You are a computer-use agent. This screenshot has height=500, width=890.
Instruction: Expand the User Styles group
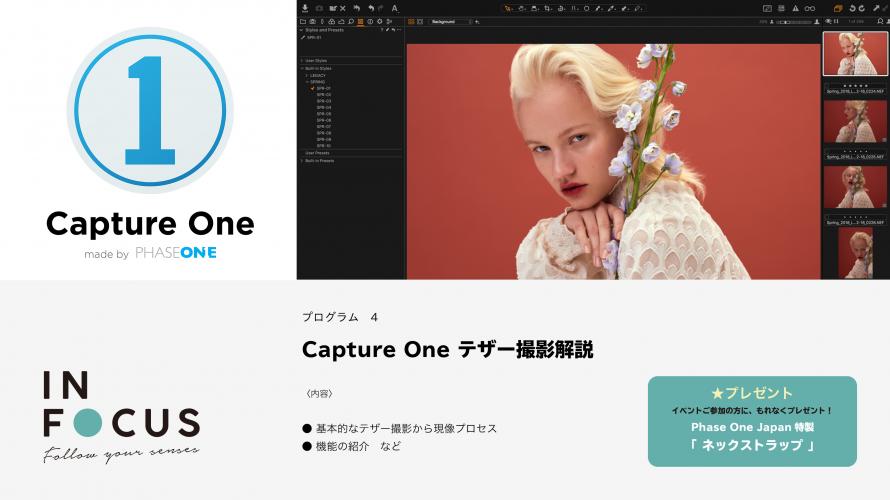tap(301, 61)
